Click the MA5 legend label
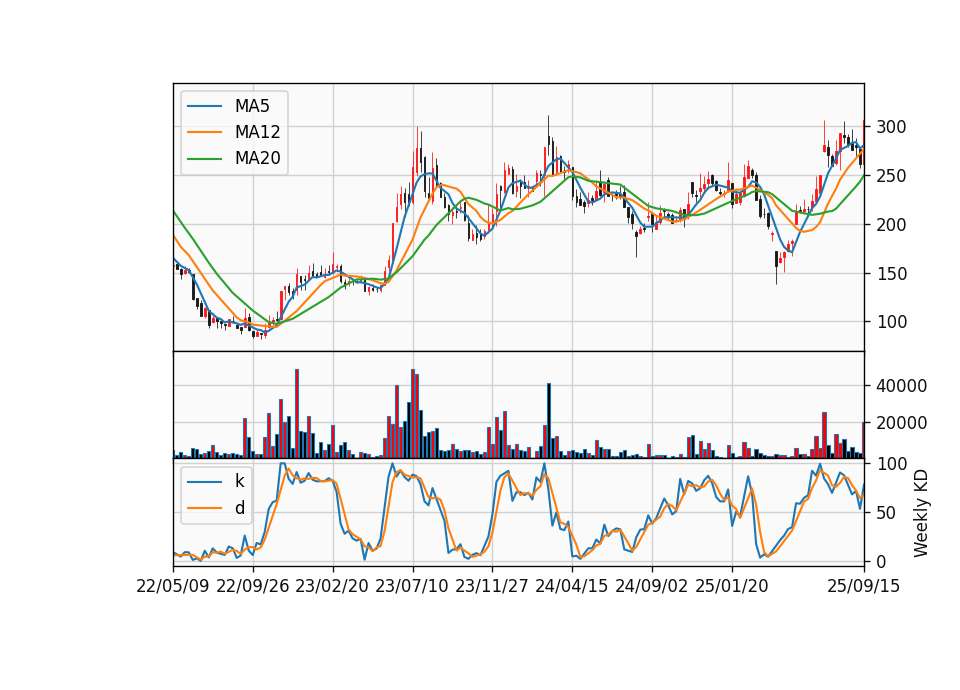Image resolution: width=960 pixels, height=690 pixels. coord(252,106)
